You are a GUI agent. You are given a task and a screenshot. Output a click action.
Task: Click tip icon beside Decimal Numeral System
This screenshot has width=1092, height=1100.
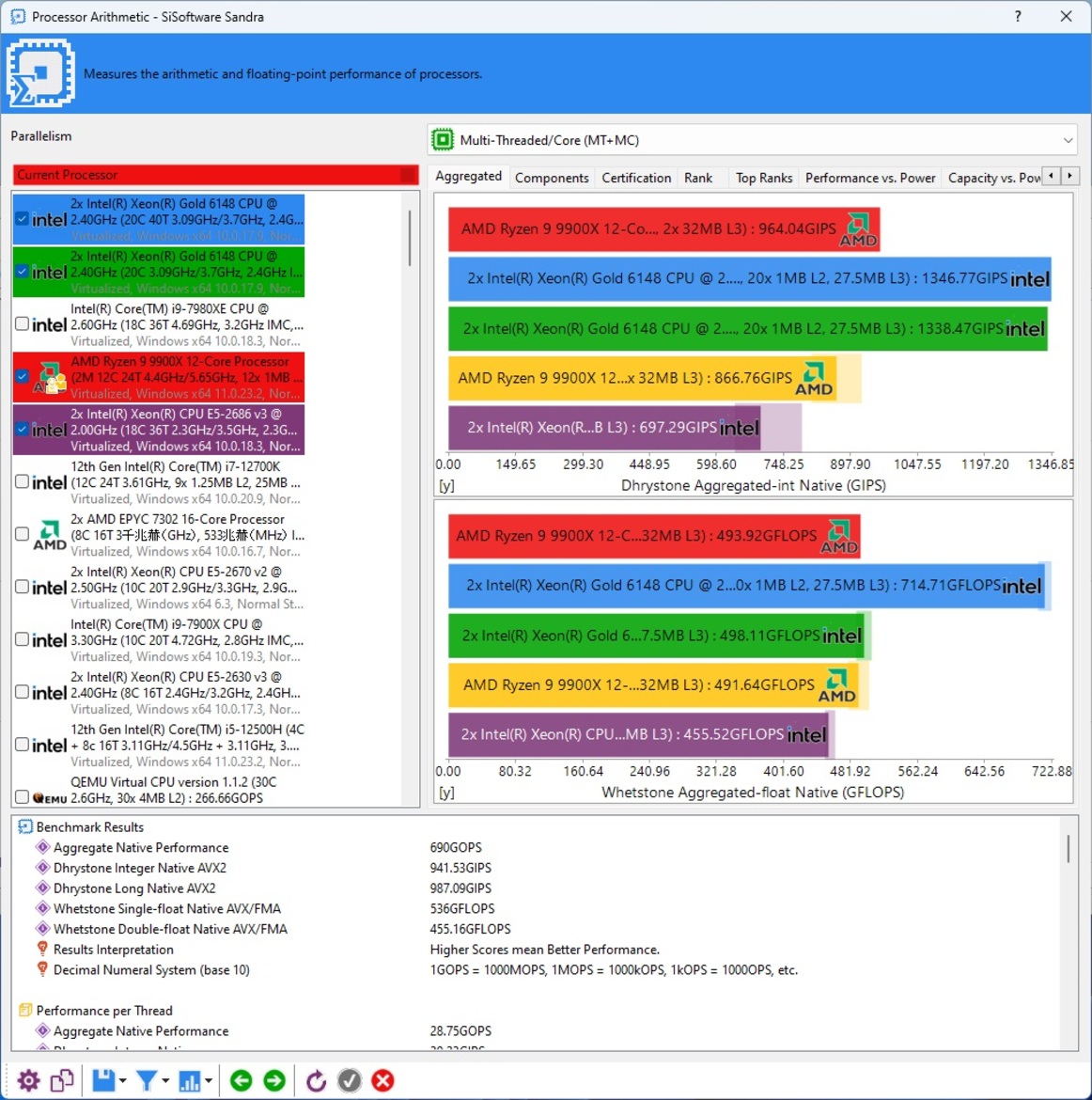[x=43, y=969]
